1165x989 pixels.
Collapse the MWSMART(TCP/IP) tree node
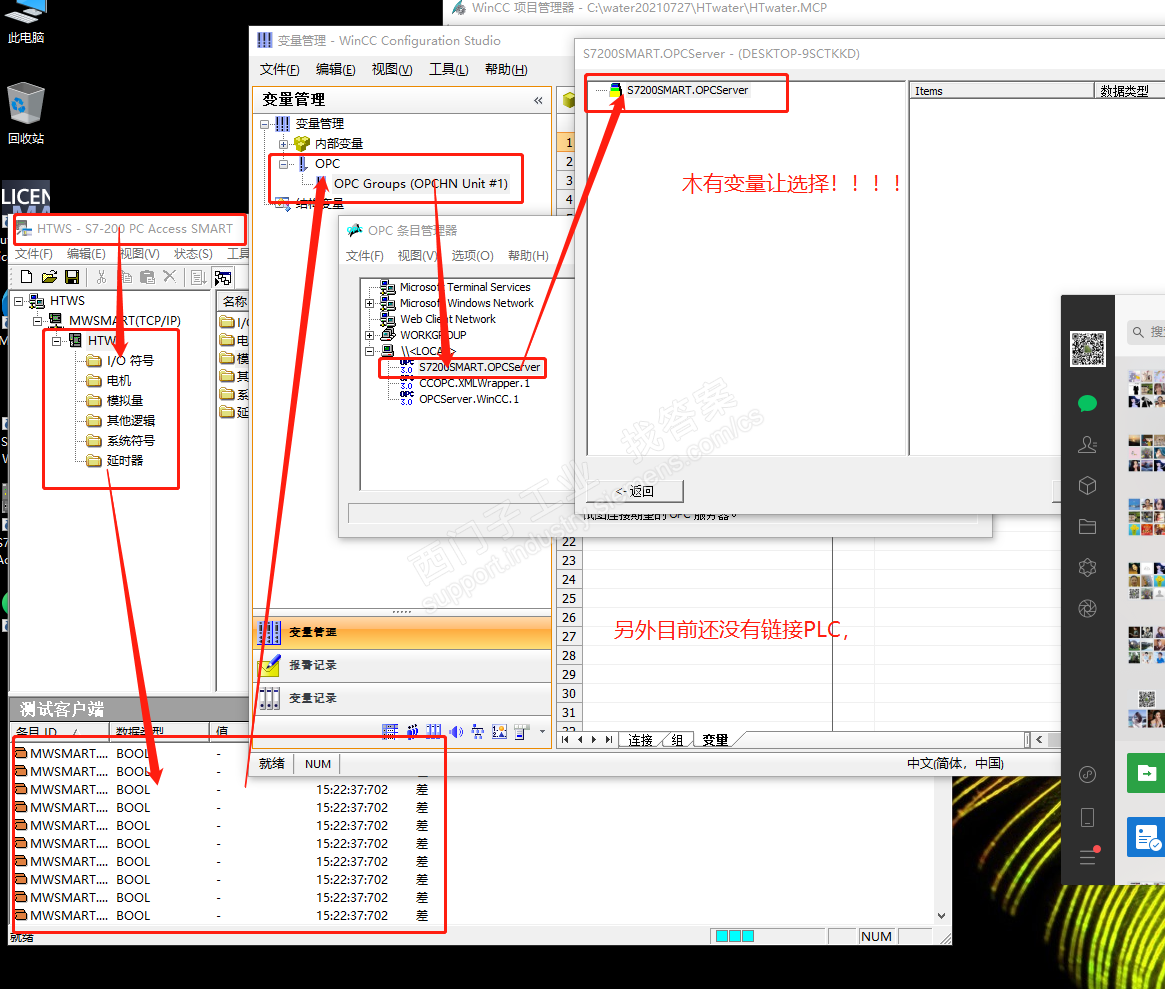[37, 321]
